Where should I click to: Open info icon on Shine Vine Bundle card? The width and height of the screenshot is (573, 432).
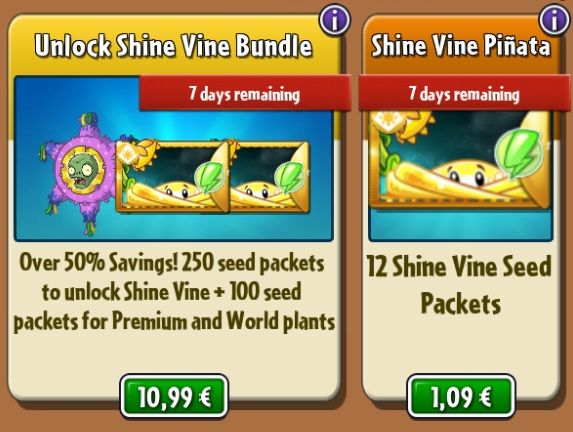[x=335, y=20]
